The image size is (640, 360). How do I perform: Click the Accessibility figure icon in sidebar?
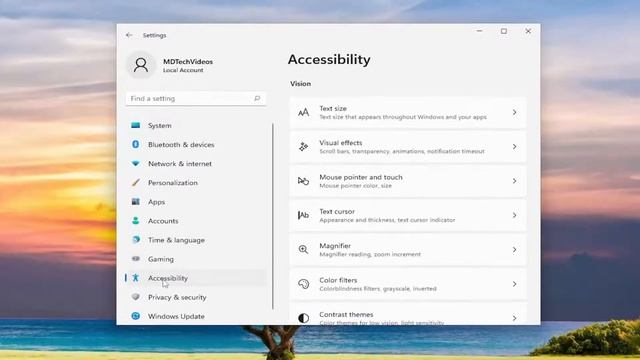(136, 278)
